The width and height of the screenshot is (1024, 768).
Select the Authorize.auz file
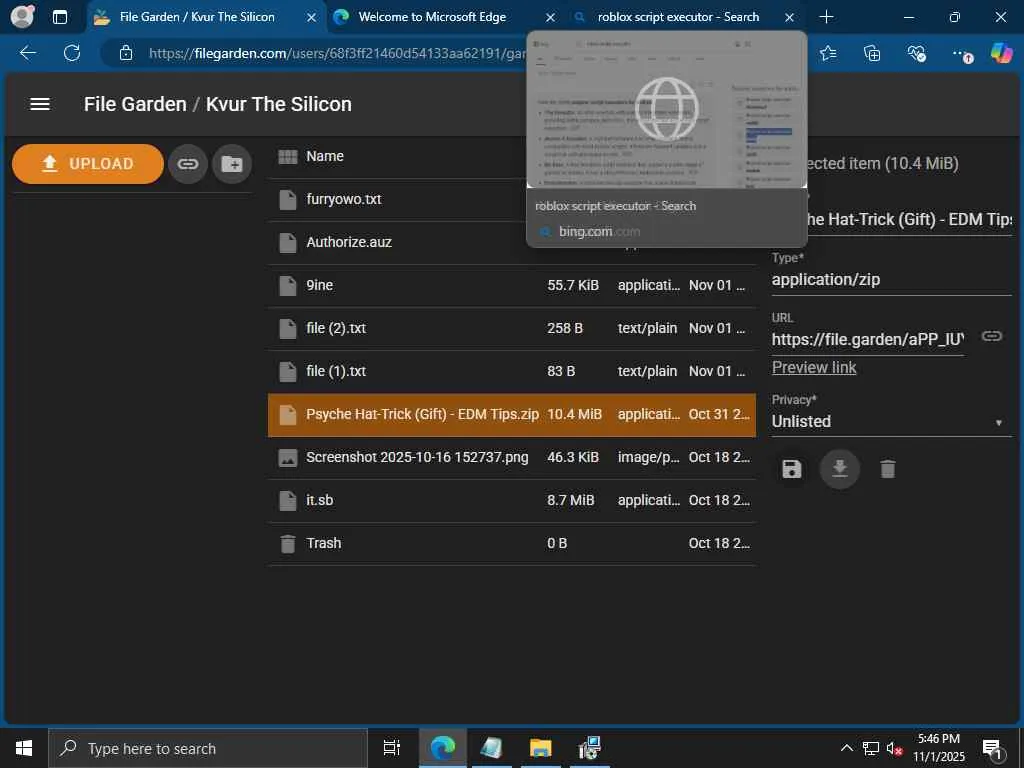[511, 242]
